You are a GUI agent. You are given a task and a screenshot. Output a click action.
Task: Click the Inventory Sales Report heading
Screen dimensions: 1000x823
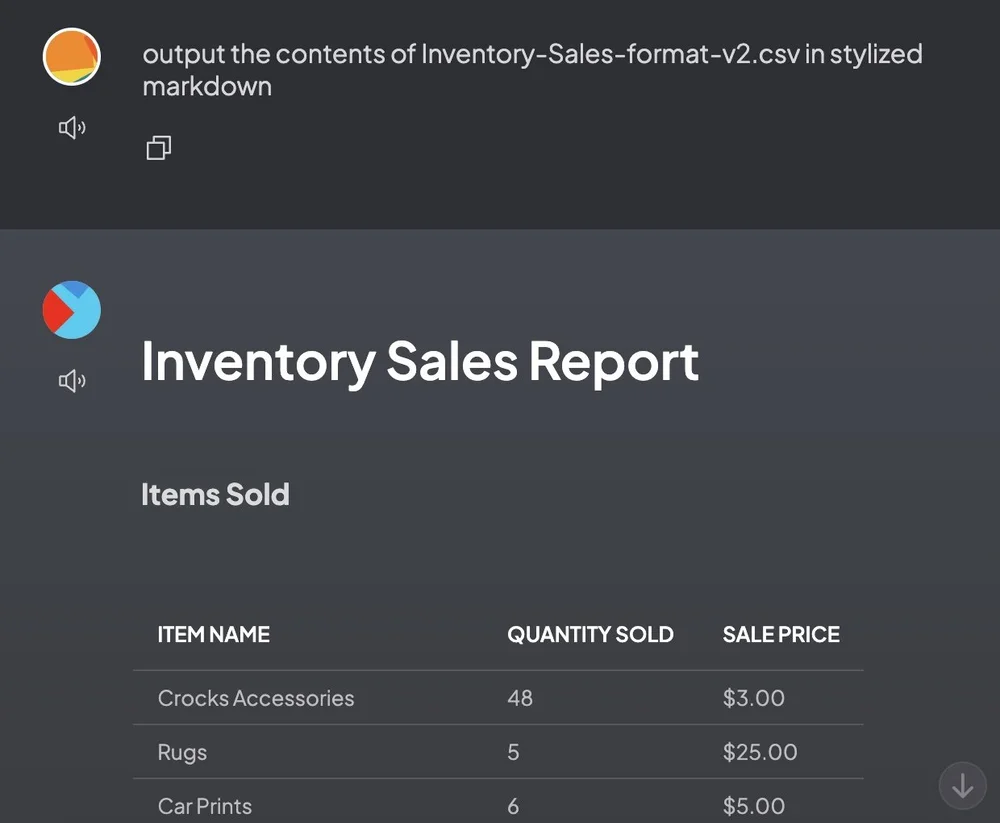pos(420,361)
